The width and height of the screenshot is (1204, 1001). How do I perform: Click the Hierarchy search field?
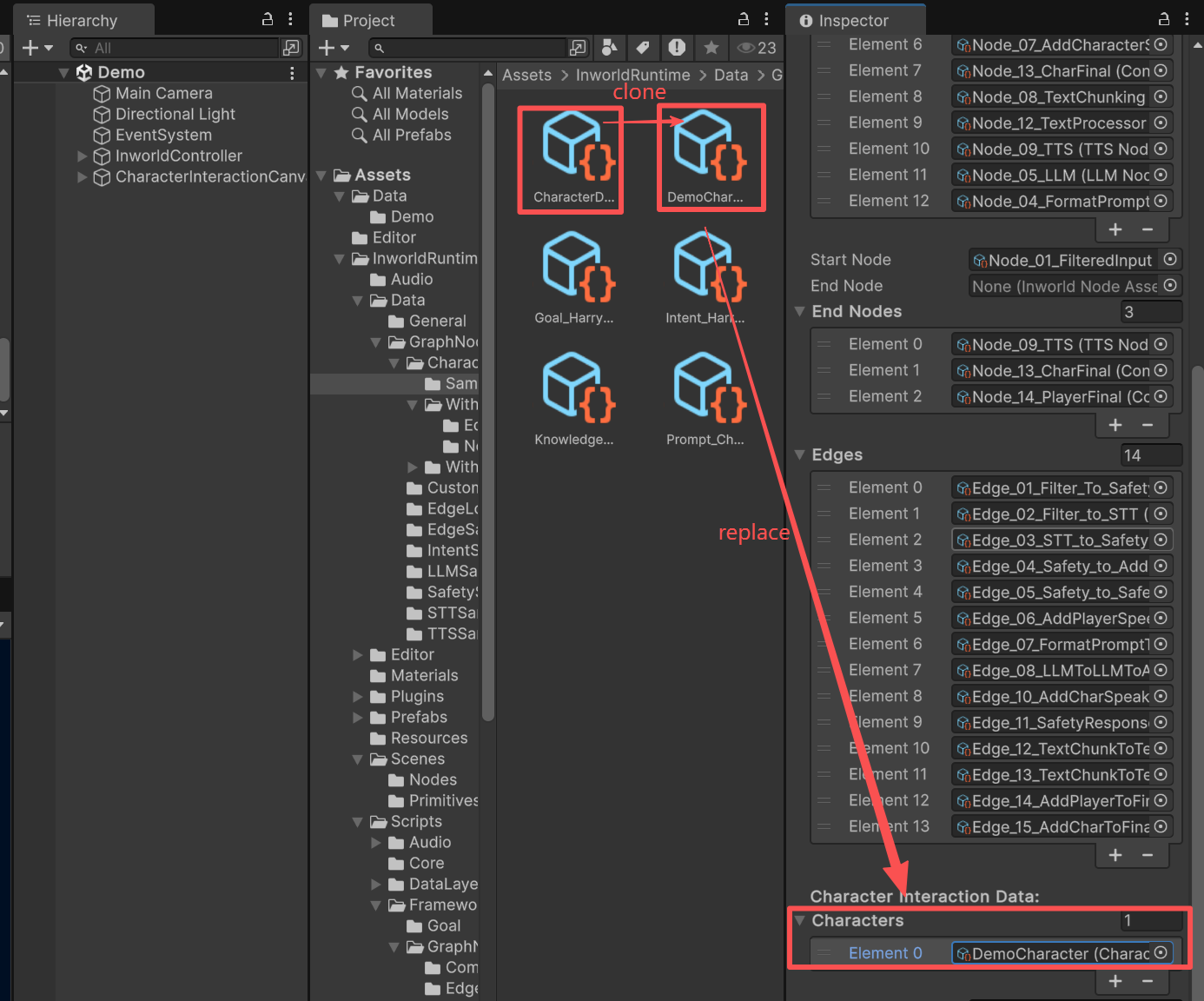(x=174, y=48)
